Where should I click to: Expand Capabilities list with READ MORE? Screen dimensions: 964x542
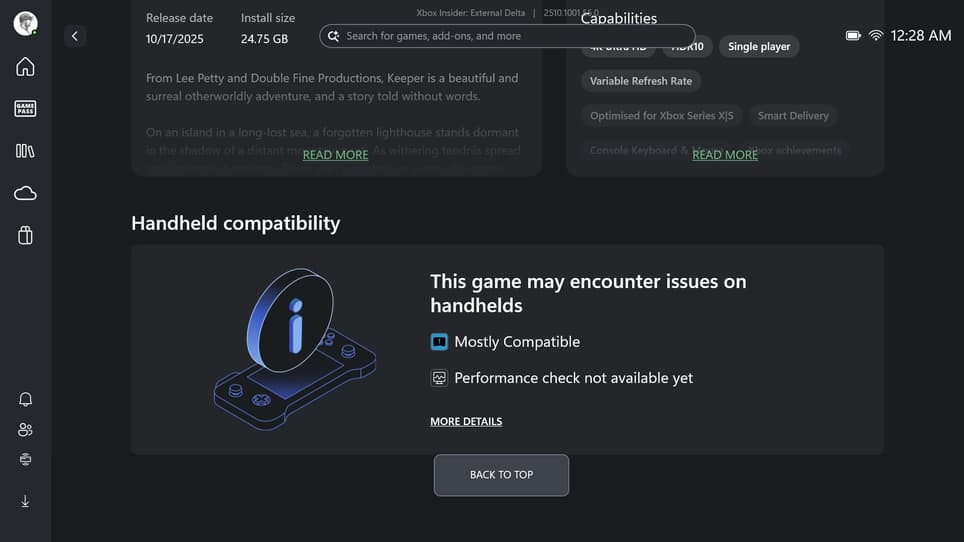click(725, 155)
